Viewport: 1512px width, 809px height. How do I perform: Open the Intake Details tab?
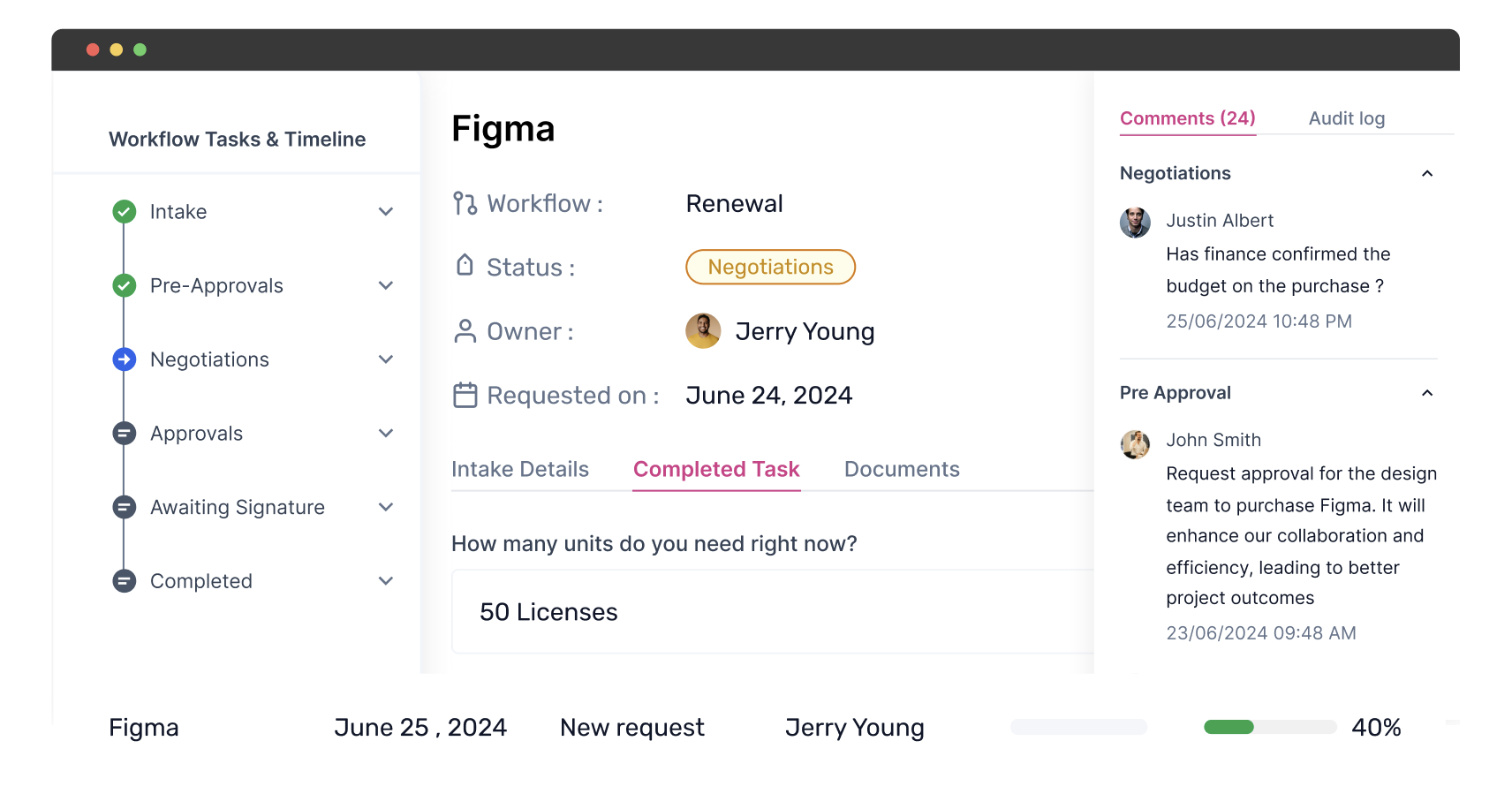click(520, 469)
